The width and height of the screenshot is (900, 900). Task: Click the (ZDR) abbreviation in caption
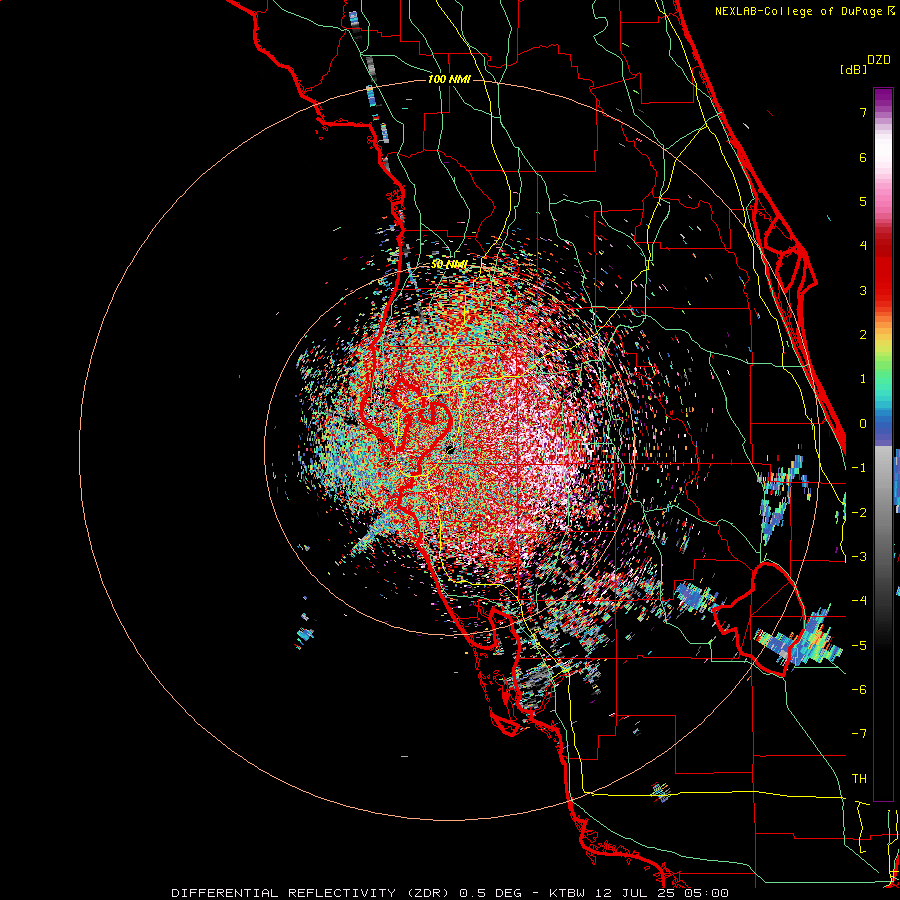pos(428,893)
